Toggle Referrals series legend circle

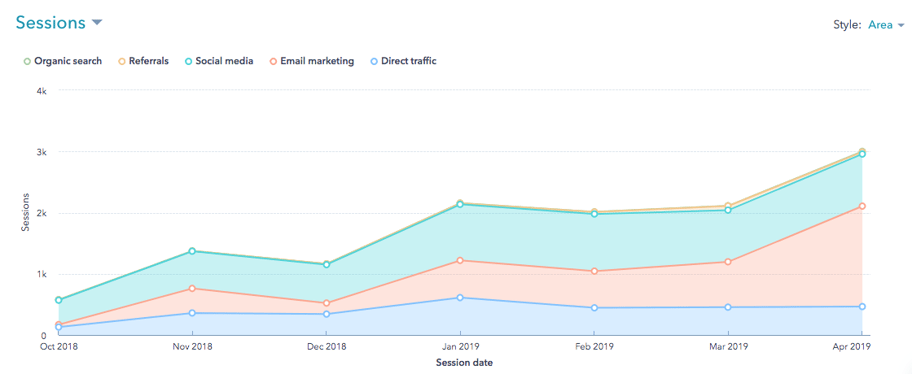(x=120, y=61)
